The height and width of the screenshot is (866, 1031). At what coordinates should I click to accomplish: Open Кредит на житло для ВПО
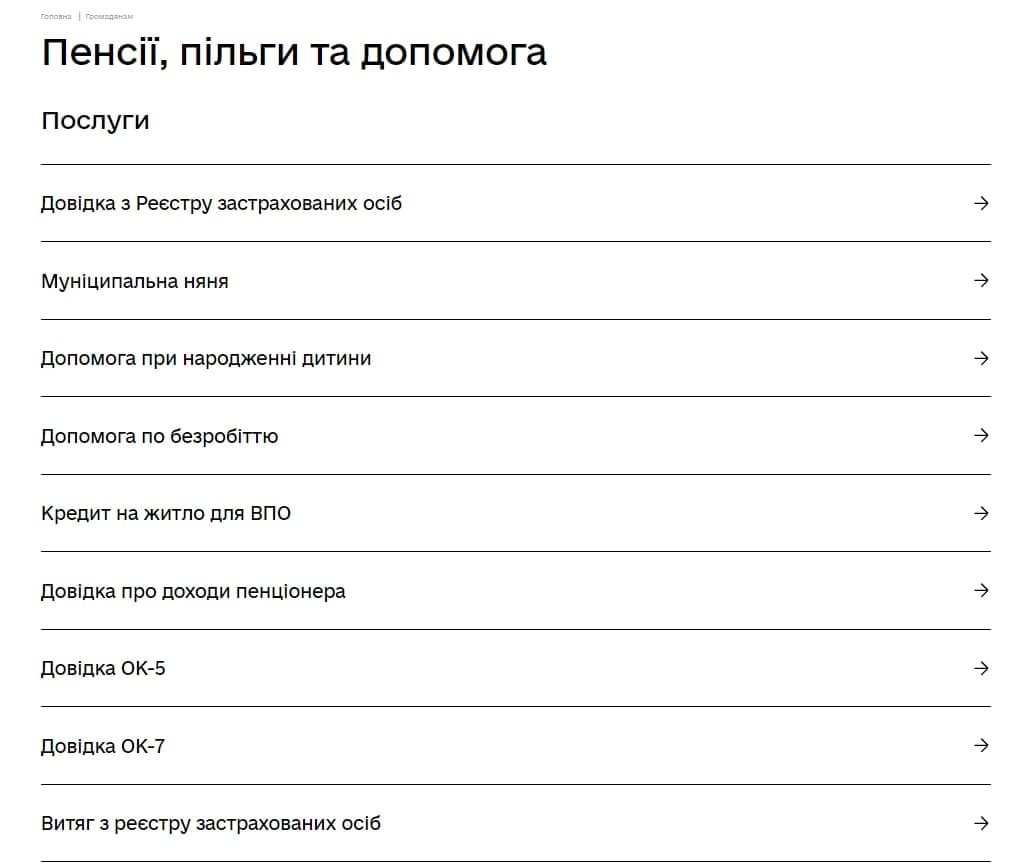tap(166, 514)
